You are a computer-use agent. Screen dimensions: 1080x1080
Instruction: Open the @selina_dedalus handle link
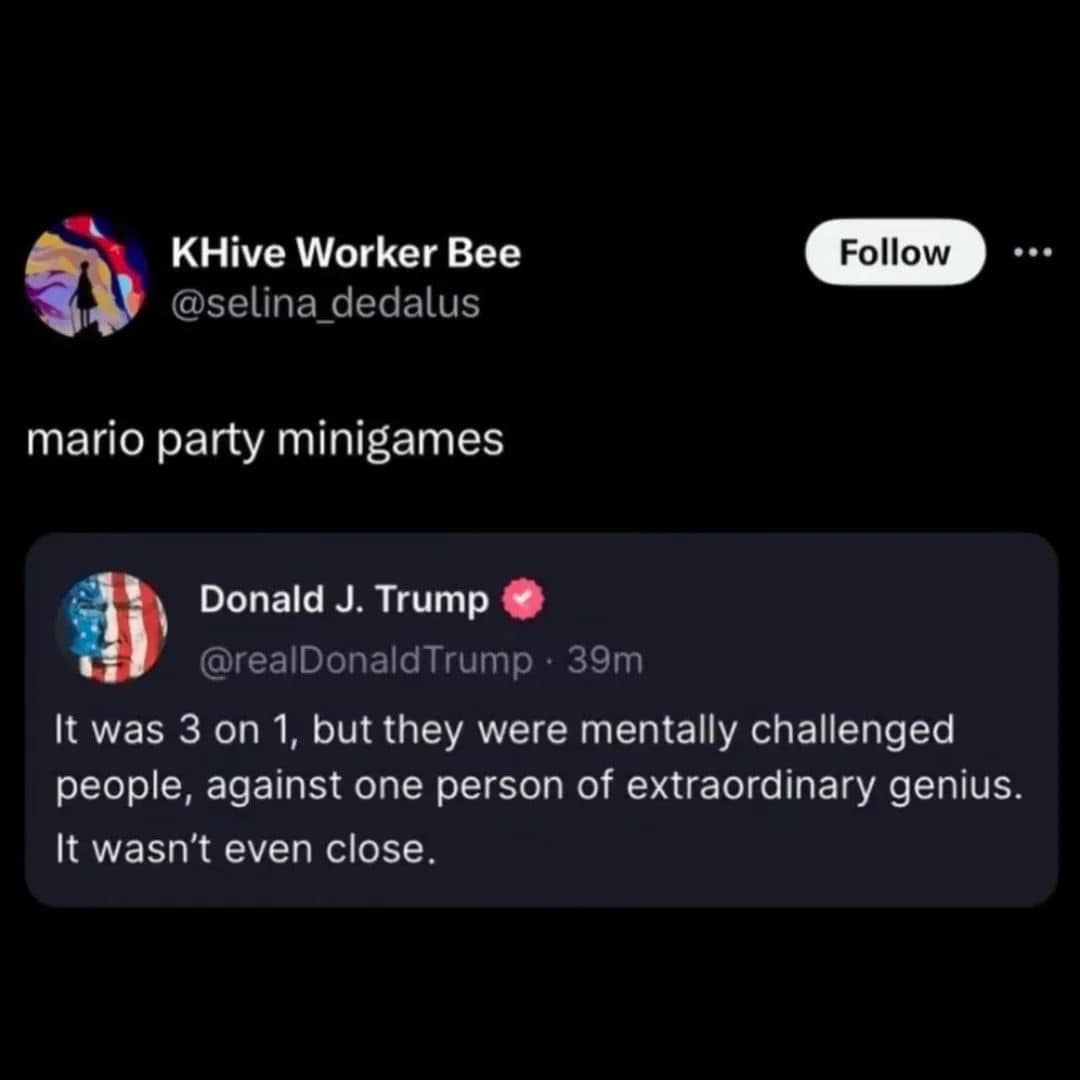click(325, 303)
